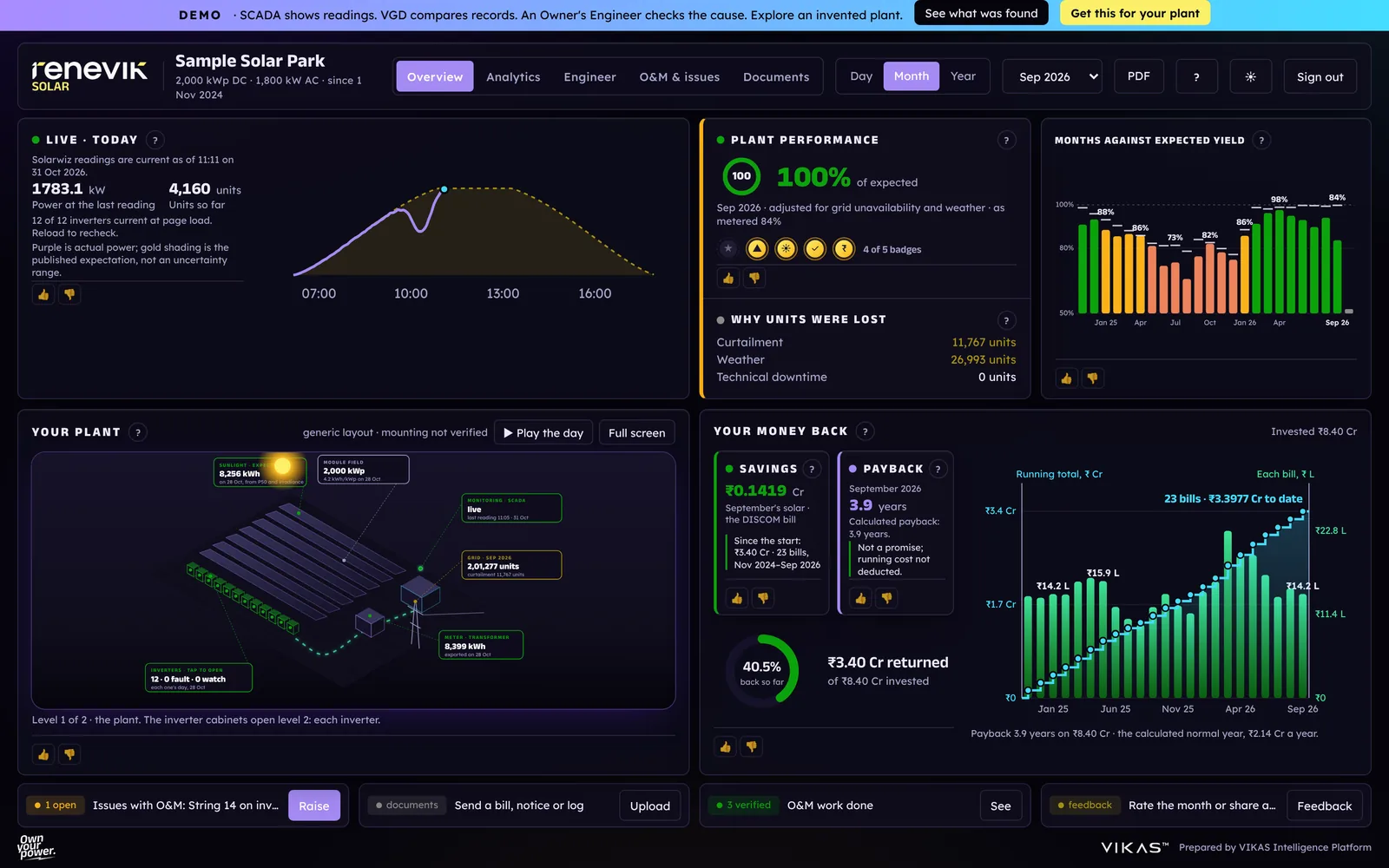
Task: Click the star badge in Plant Performance
Action: pyautogui.click(x=728, y=249)
